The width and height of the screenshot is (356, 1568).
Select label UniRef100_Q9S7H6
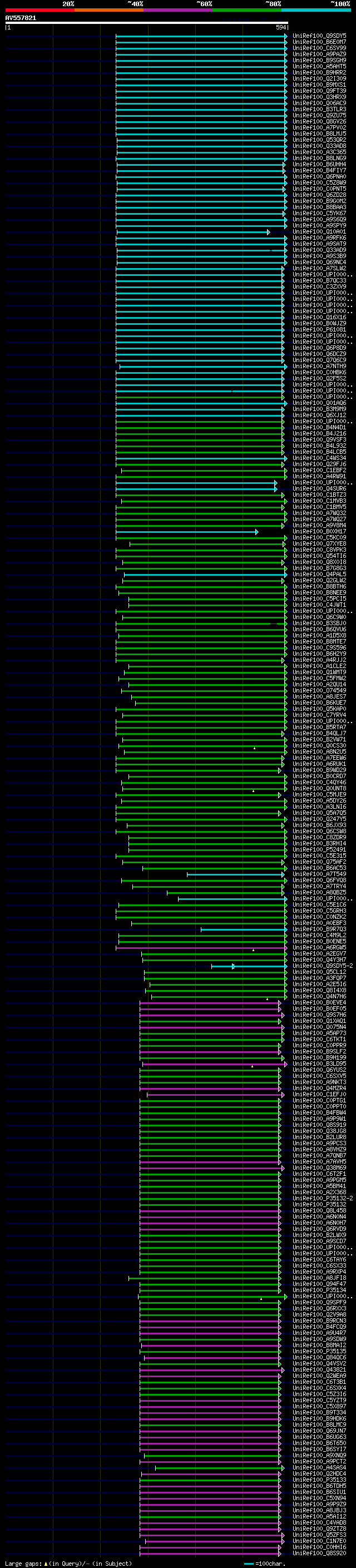click(319, 1015)
